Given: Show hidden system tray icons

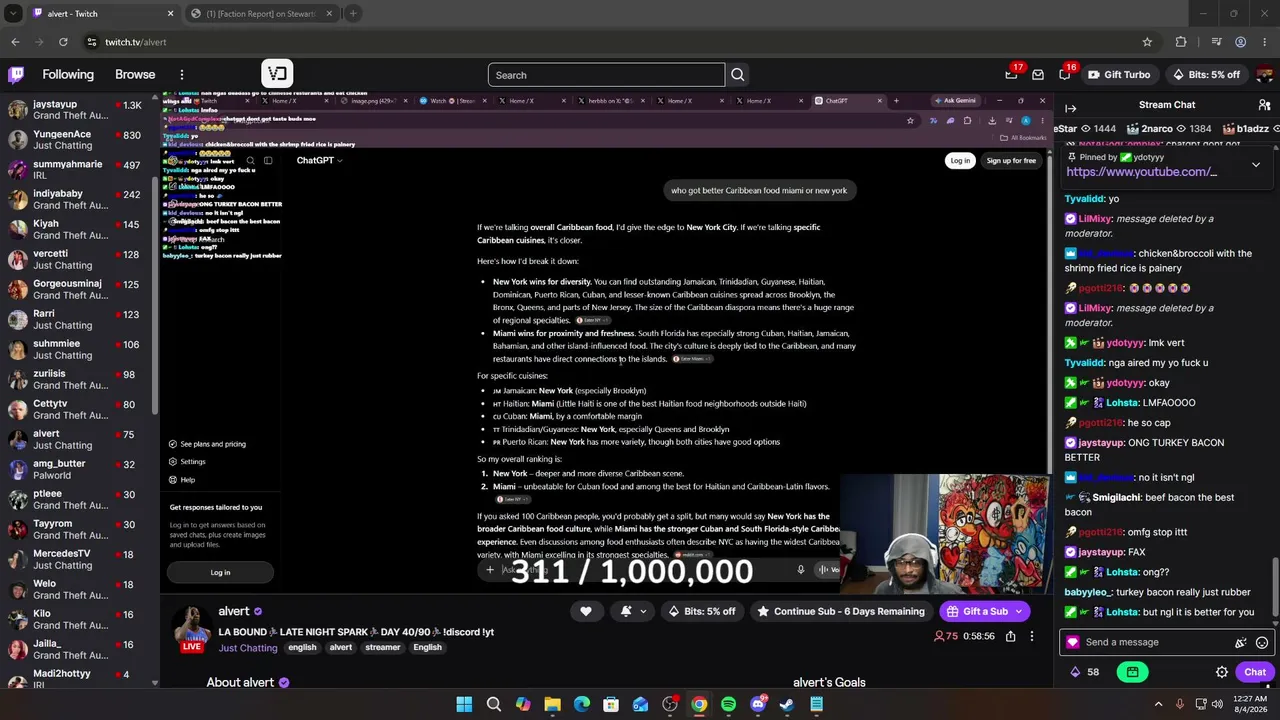Looking at the screenshot, I should click(x=1158, y=705).
